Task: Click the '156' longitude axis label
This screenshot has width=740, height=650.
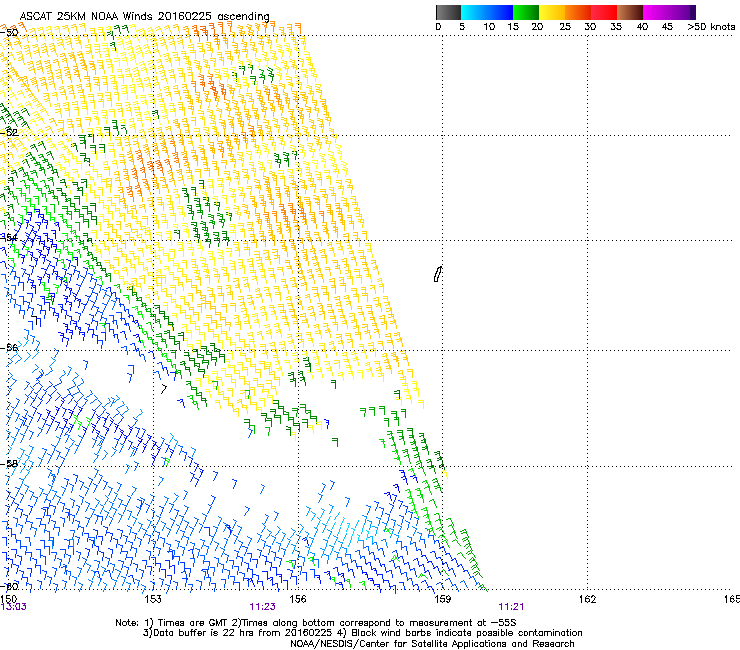Action: pos(298,599)
